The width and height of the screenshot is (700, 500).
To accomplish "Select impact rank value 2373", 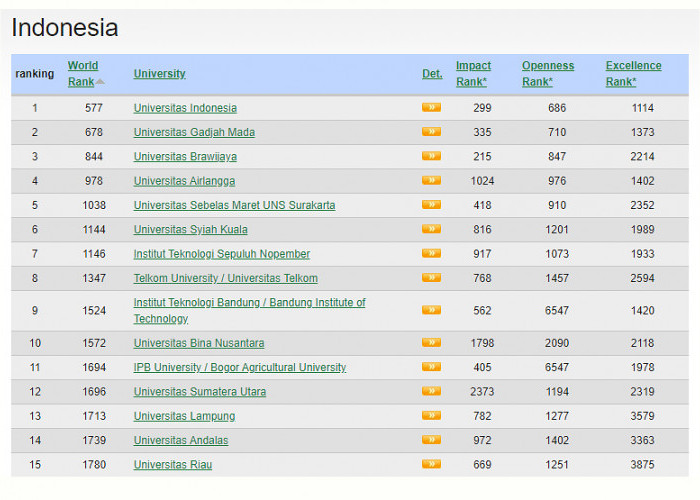I will pos(482,392).
